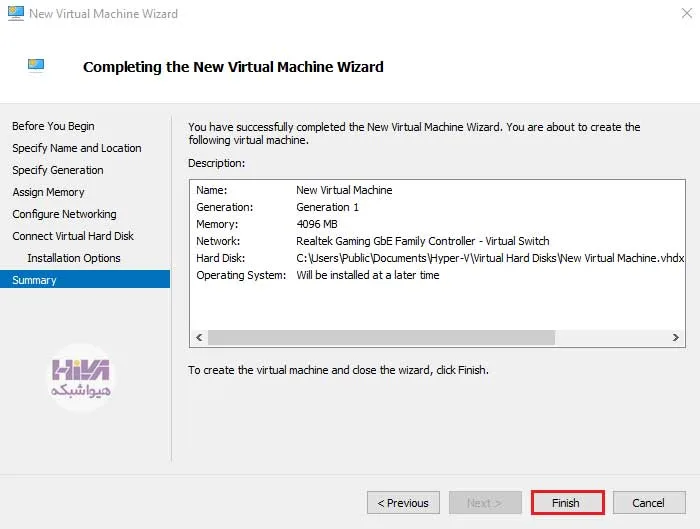The height and width of the screenshot is (529, 700).
Task: Select the highlighted Summary step
Action: [x=85, y=279]
